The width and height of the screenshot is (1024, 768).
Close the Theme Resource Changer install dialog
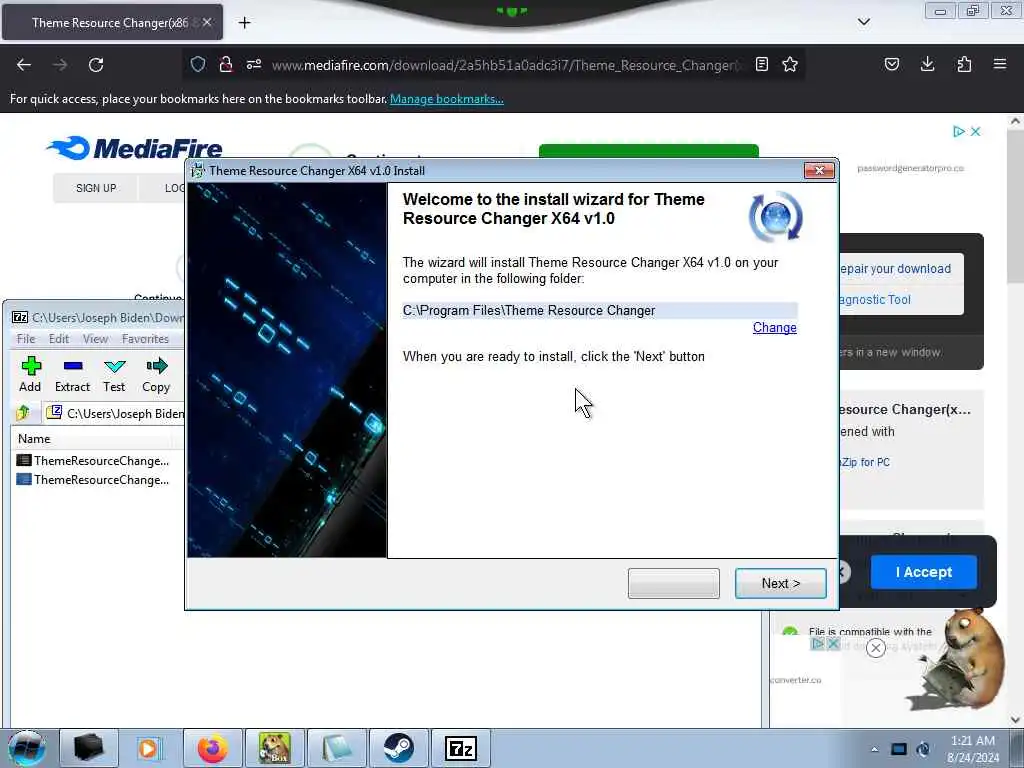point(819,170)
